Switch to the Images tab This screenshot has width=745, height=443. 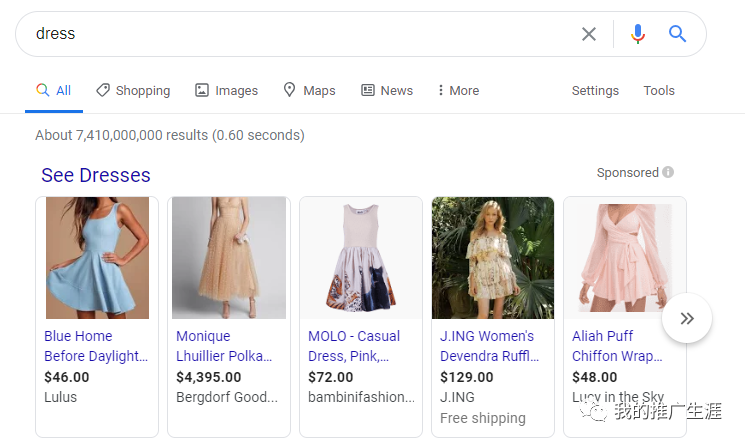(x=227, y=90)
